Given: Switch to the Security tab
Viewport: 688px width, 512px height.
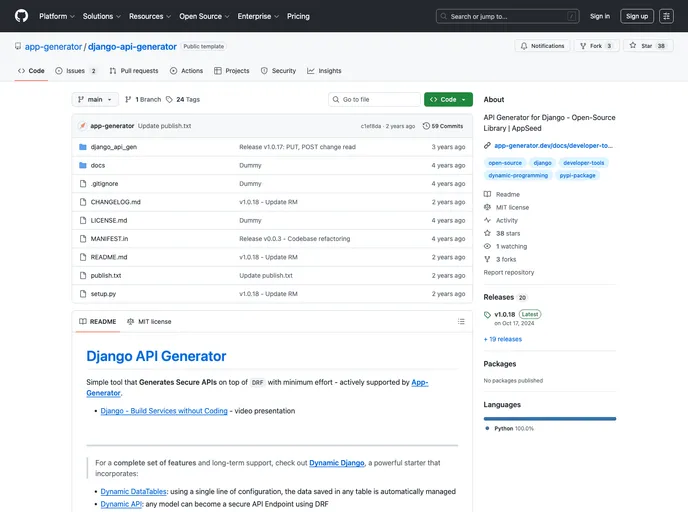Looking at the screenshot, I should (278, 71).
